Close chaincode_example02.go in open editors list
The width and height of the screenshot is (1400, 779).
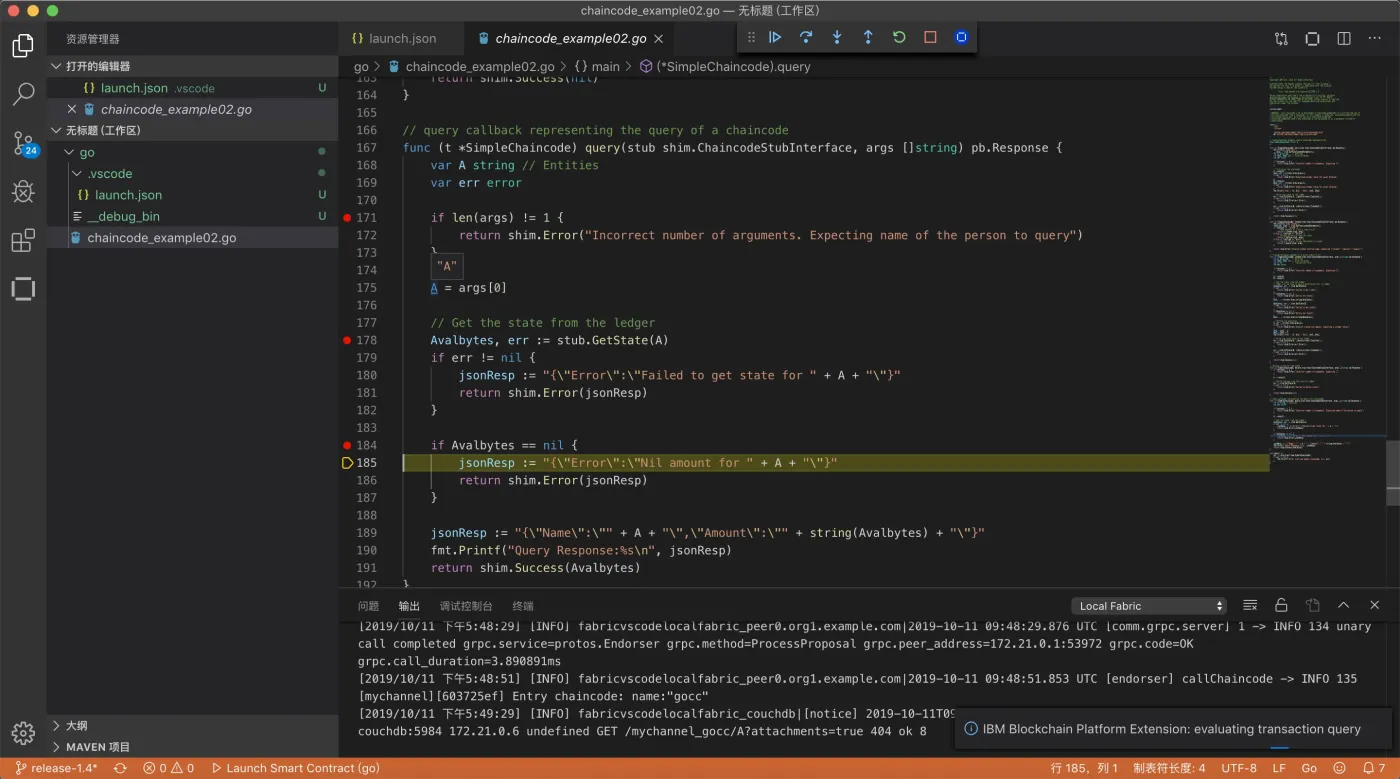pos(71,109)
